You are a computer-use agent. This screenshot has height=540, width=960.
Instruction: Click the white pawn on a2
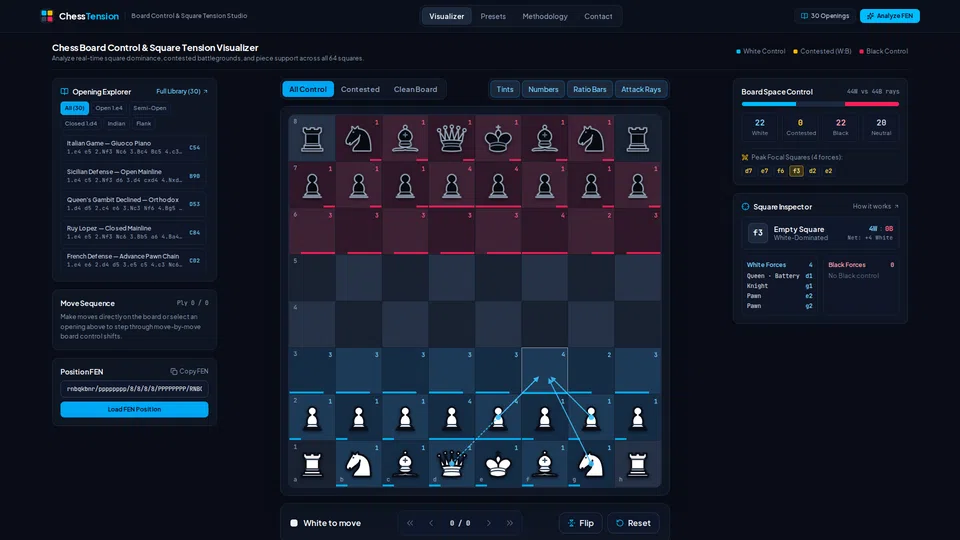tap(312, 418)
